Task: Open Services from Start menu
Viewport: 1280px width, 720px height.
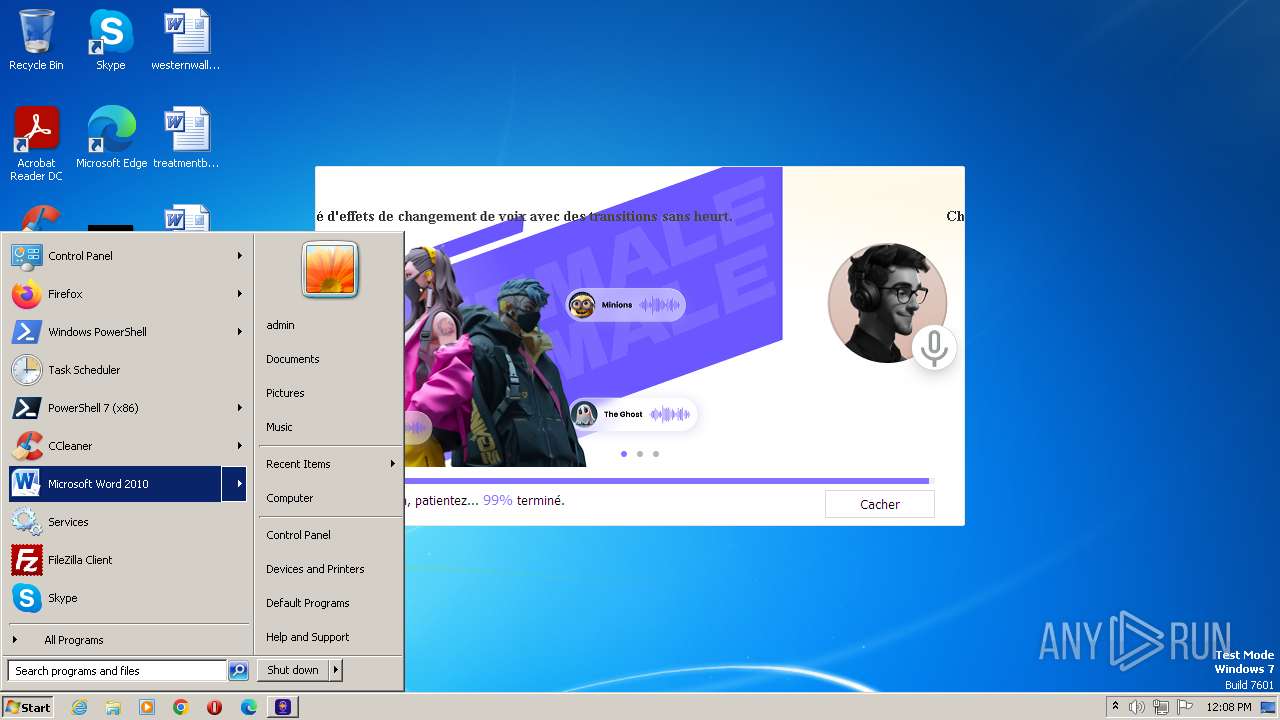Action: pos(128,522)
